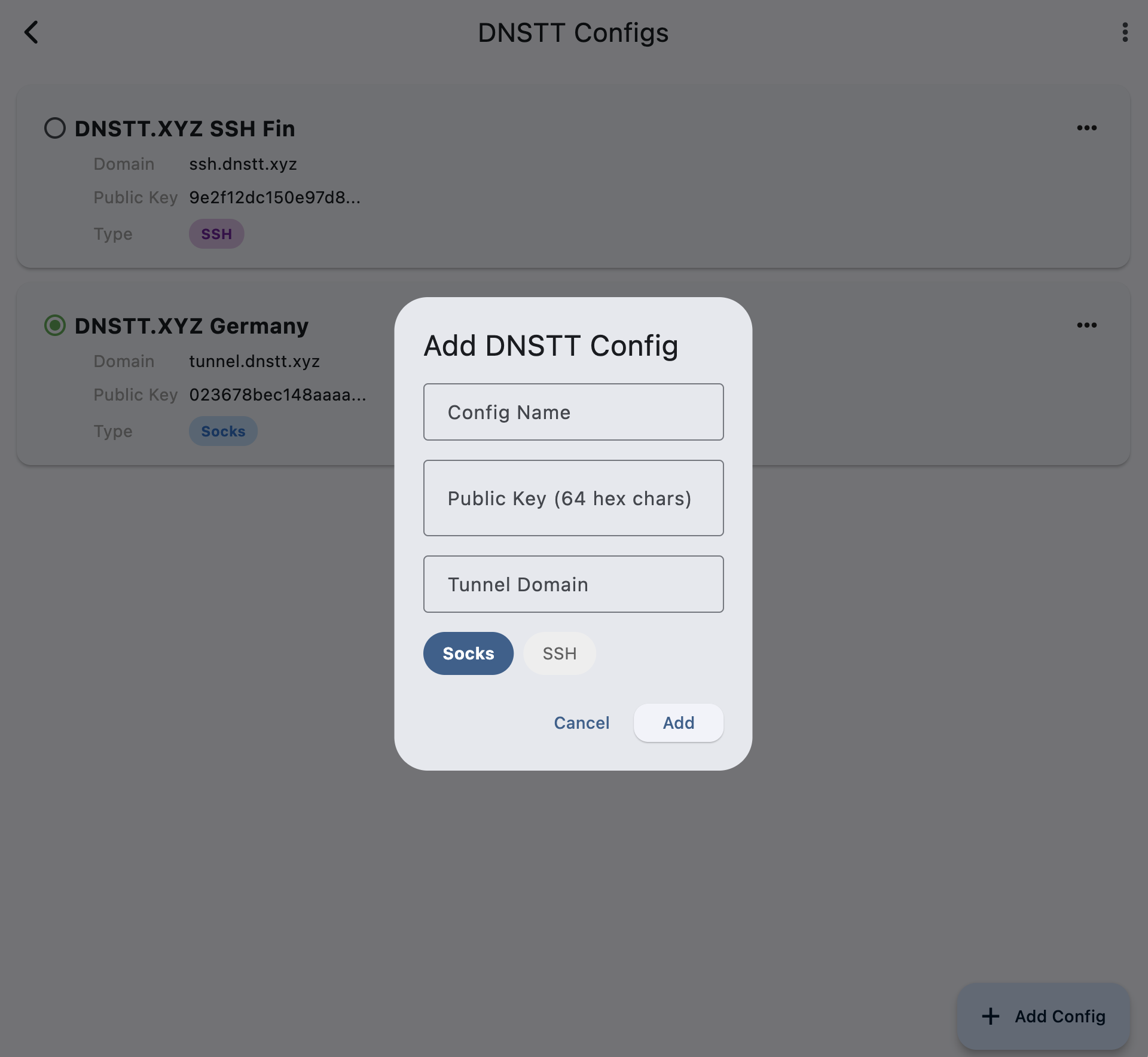
Task: Click the tunnel.dnstt.xyz domain value
Action: pyautogui.click(x=254, y=361)
